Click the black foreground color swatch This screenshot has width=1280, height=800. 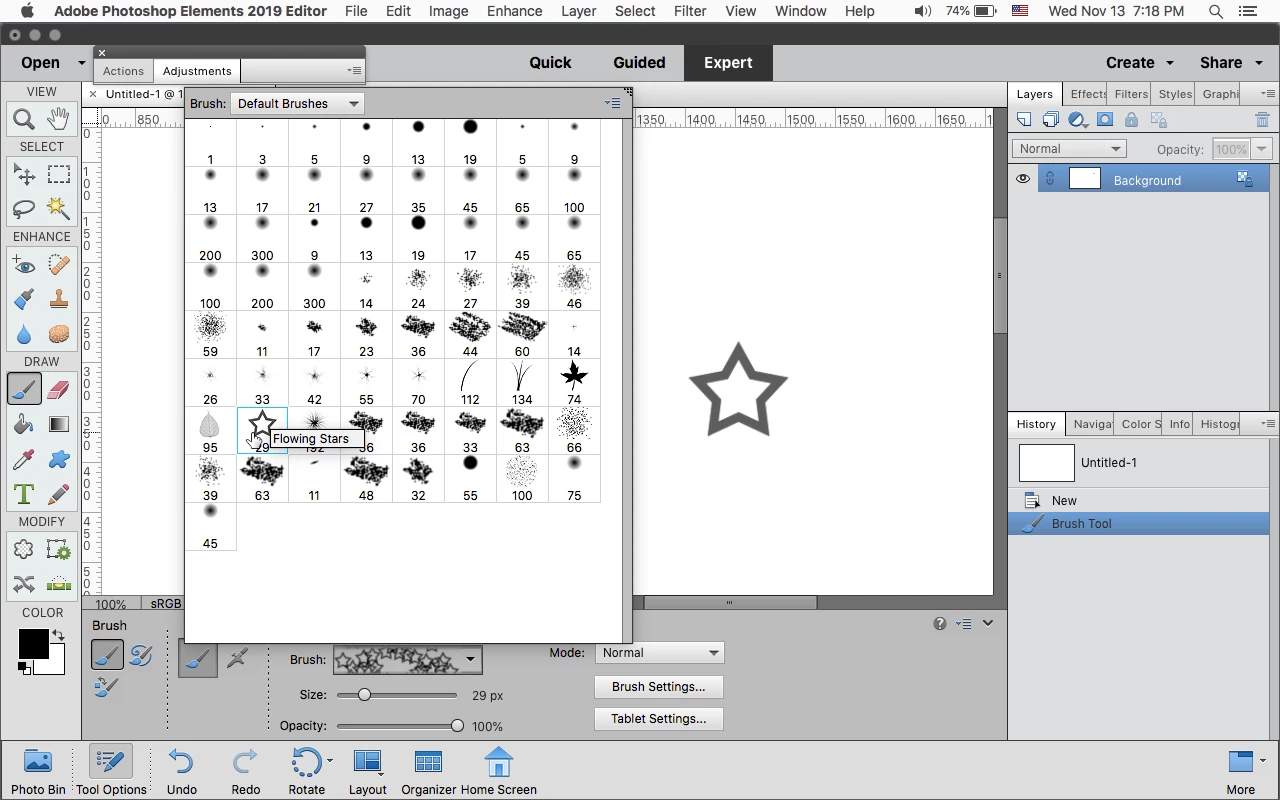coord(33,644)
